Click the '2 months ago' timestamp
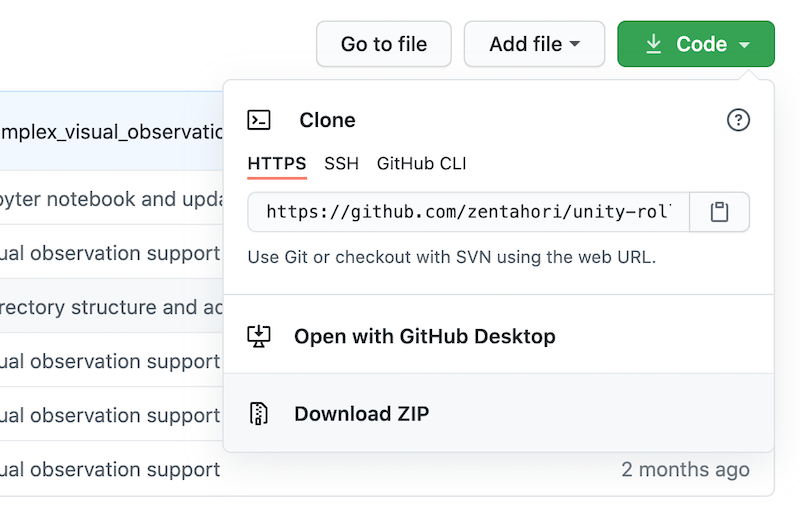The image size is (800, 513). [685, 469]
